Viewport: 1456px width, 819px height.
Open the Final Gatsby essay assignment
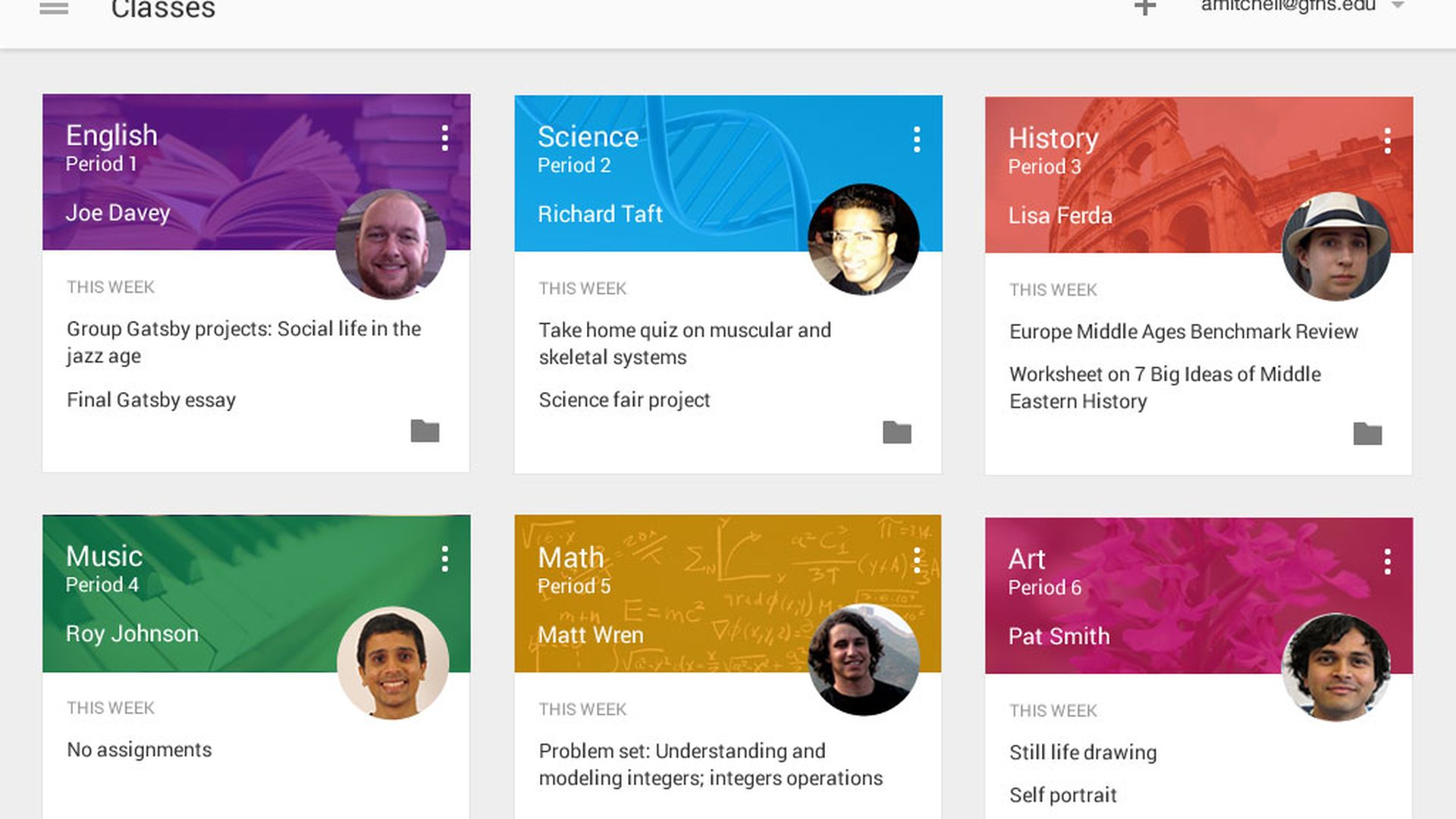[x=151, y=400]
